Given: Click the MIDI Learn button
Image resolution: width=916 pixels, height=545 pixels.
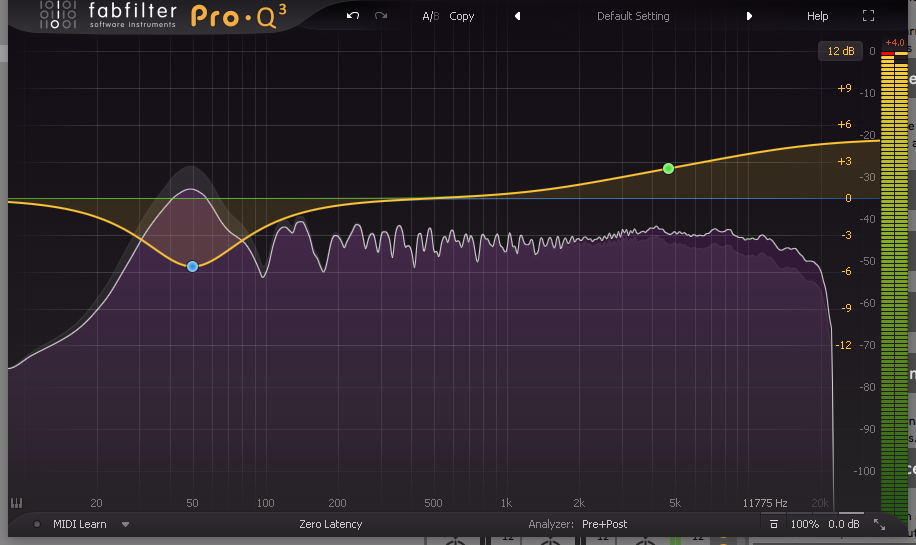Looking at the screenshot, I should pyautogui.click(x=79, y=524).
